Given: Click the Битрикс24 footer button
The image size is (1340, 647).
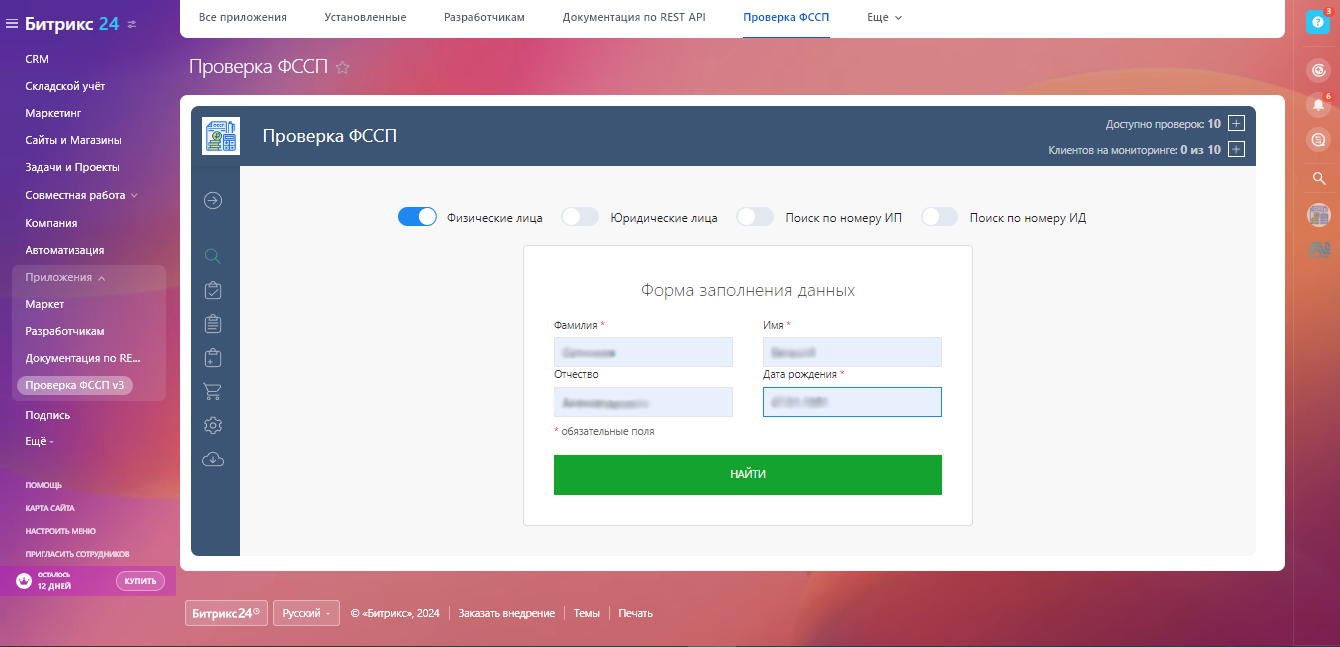Looking at the screenshot, I should (226, 613).
